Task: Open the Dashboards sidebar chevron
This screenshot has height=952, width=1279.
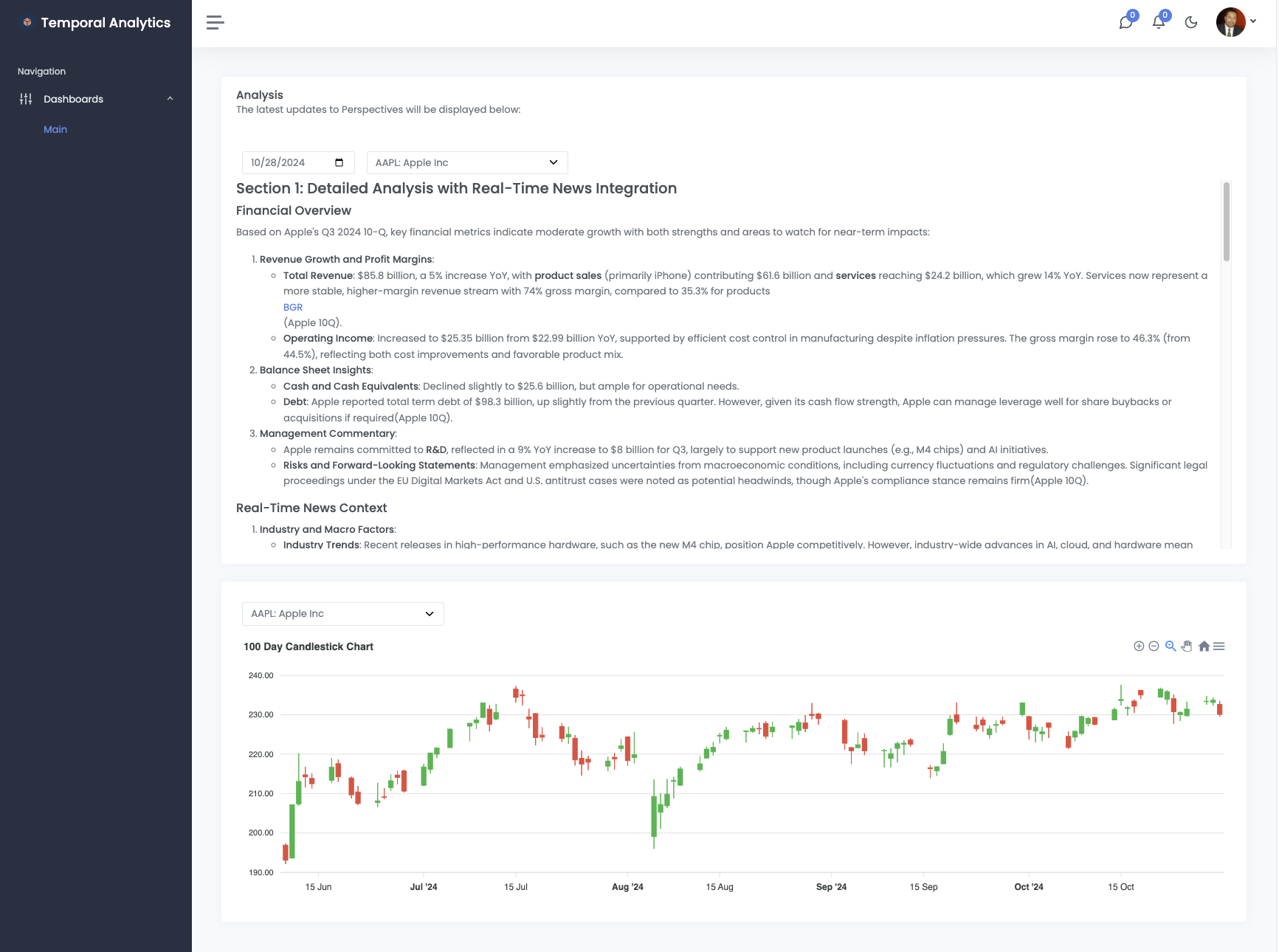Action: (170, 98)
